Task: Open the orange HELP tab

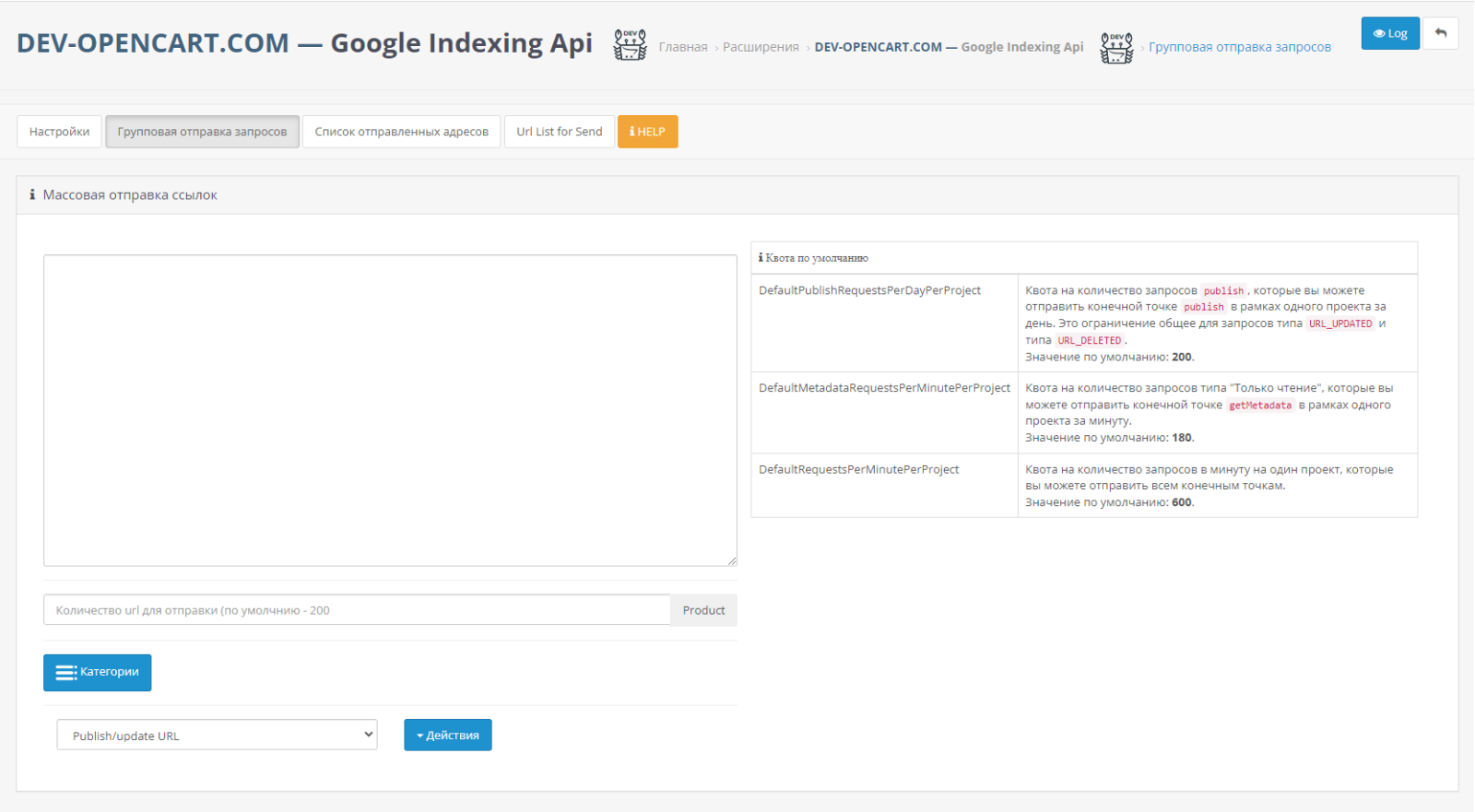Action: (647, 132)
